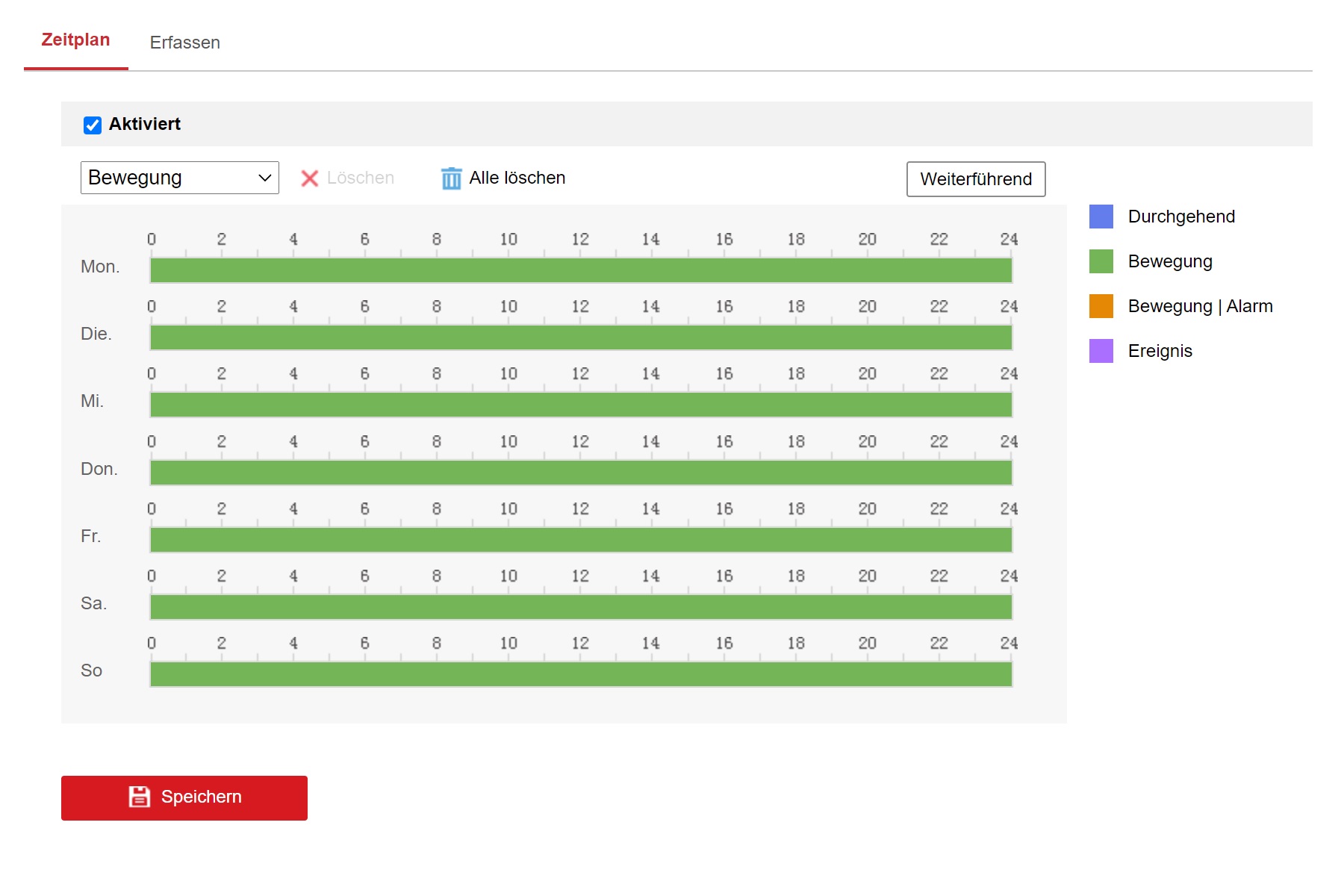Click the So (Sunday) timeline bar

coord(581,674)
